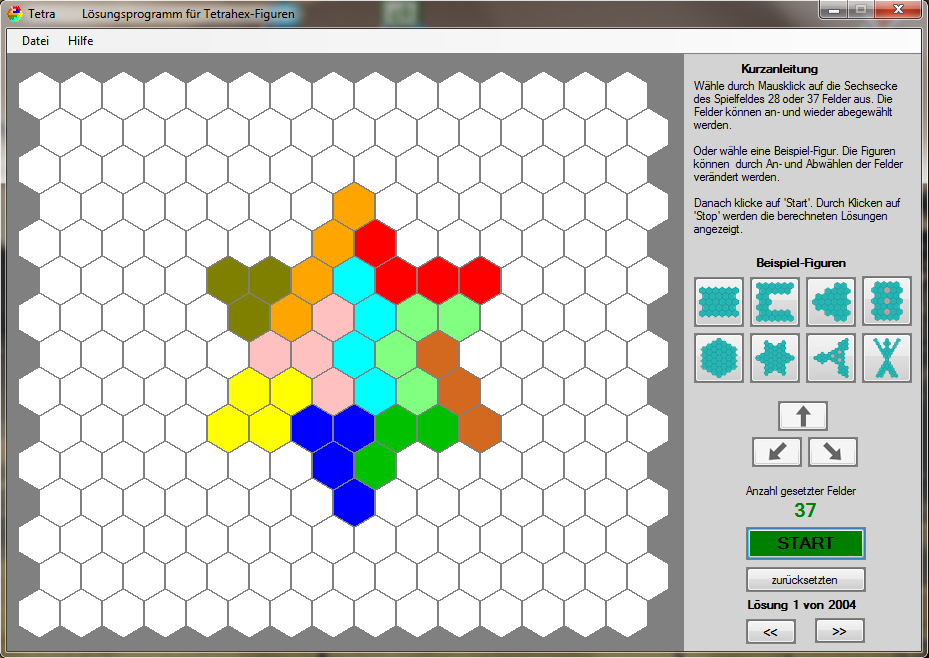Viewport: 929px width, 658px height.
Task: Open the Hilfe menu
Action: tap(81, 41)
